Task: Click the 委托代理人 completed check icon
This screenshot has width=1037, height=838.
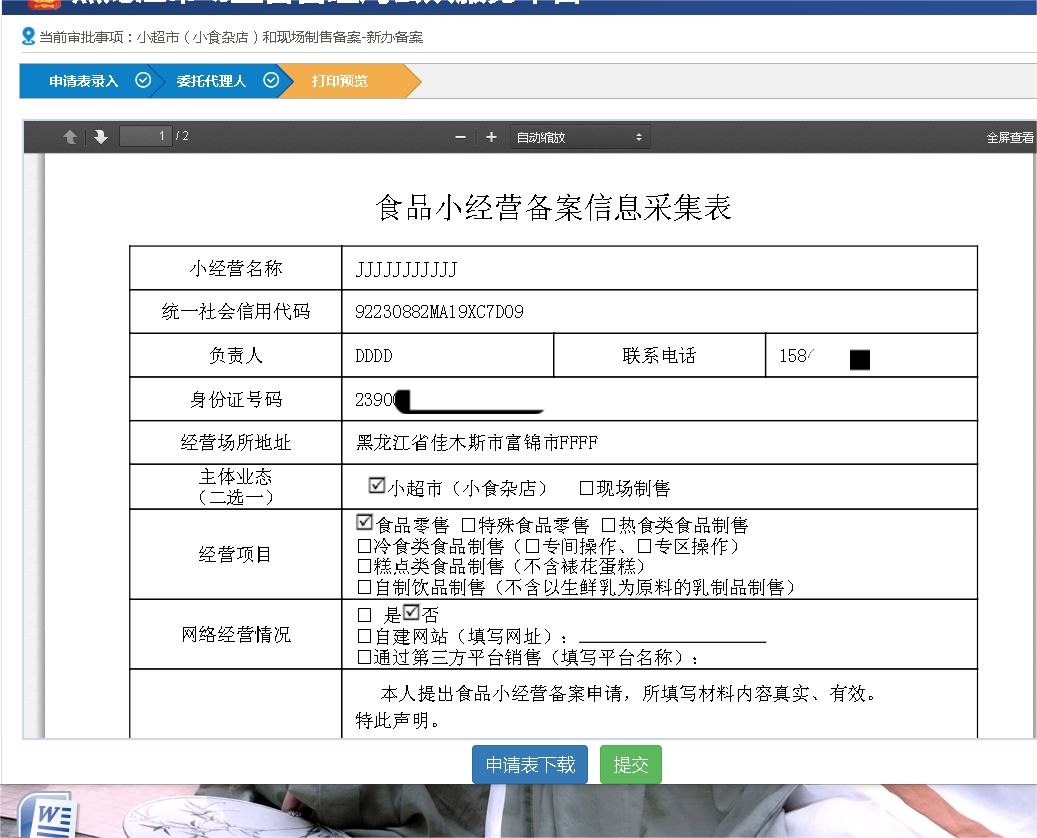Action: [271, 81]
